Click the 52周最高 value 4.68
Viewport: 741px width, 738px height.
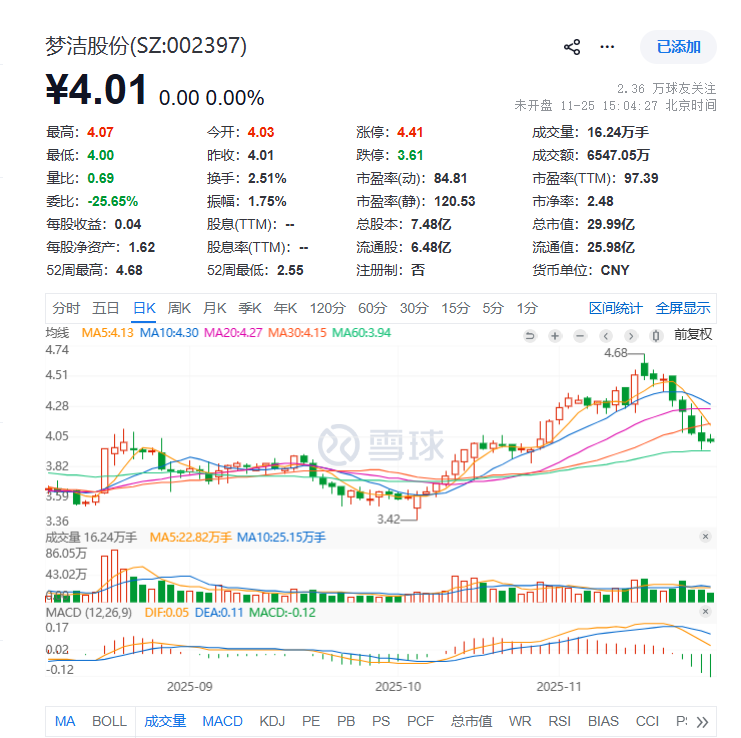click(x=129, y=270)
